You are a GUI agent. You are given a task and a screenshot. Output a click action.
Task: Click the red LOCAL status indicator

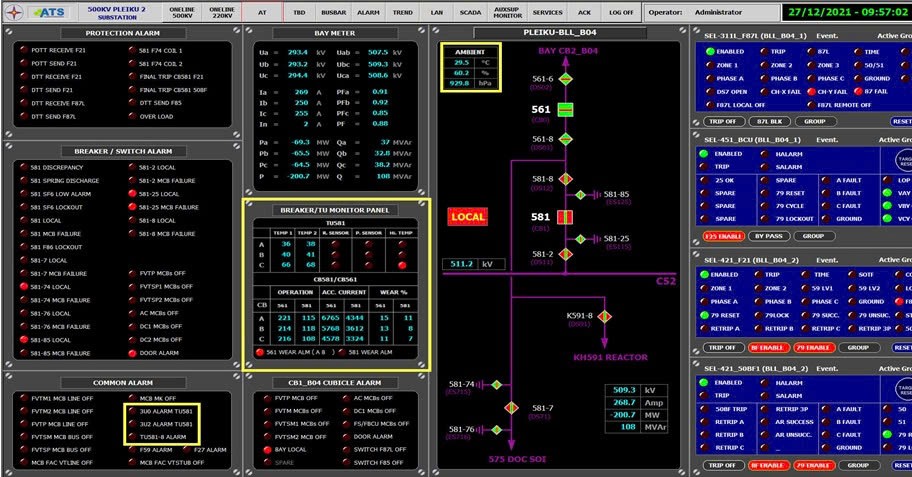click(468, 217)
